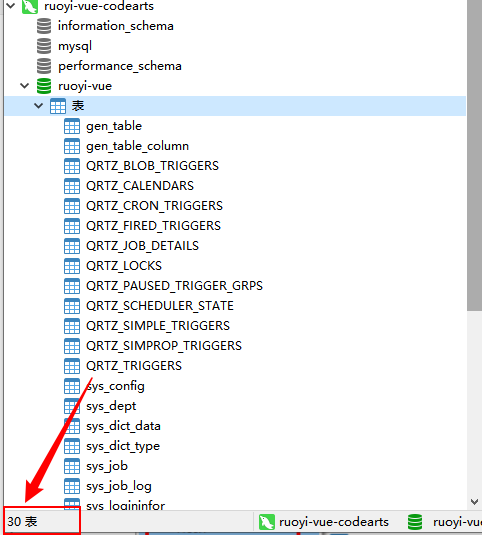Click the QRTZ_TRIGGERS table icon
Screen dimensions: 482x535
[x=72, y=366]
